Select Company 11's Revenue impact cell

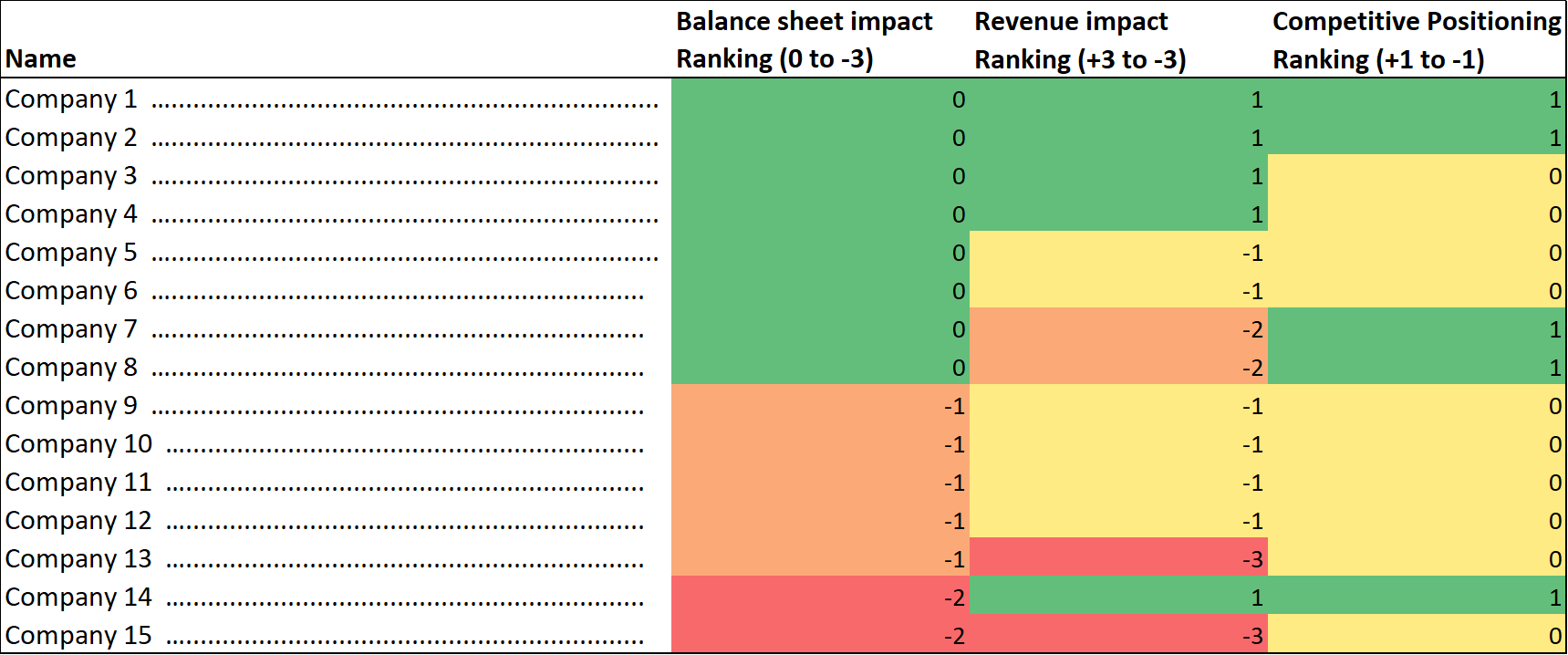pyautogui.click(x=1118, y=482)
